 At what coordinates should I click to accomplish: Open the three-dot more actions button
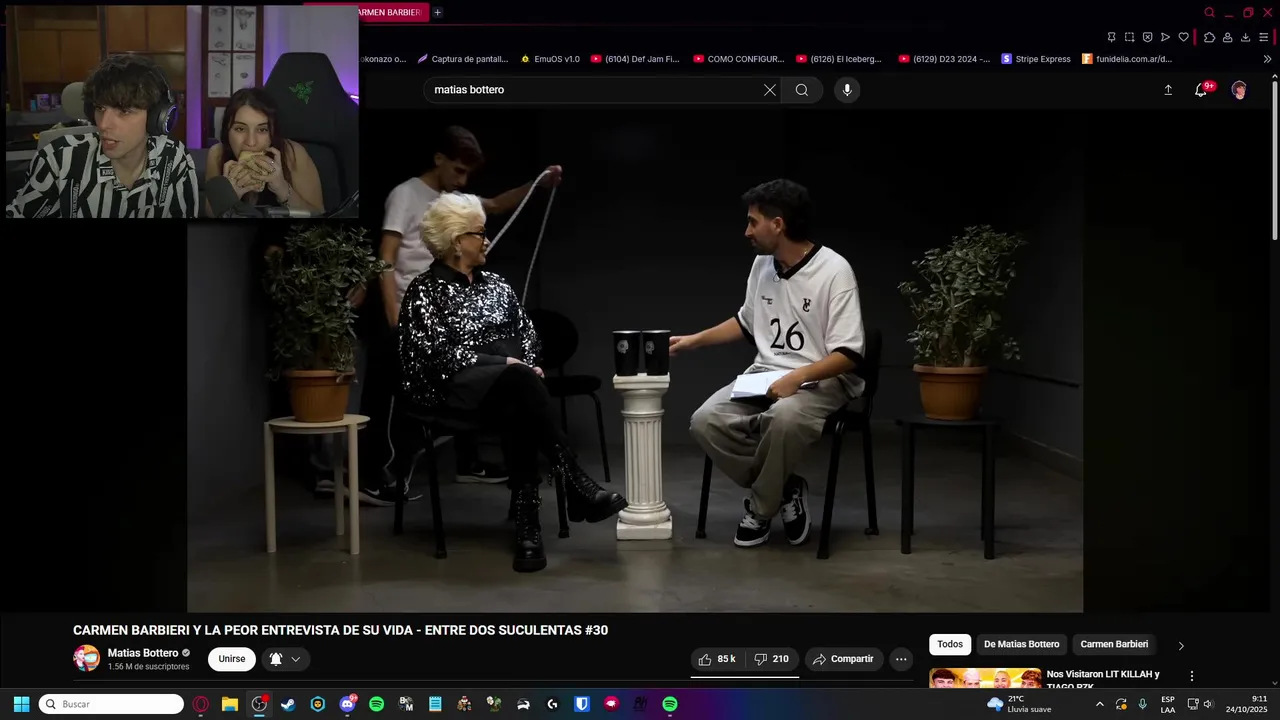coord(901,659)
